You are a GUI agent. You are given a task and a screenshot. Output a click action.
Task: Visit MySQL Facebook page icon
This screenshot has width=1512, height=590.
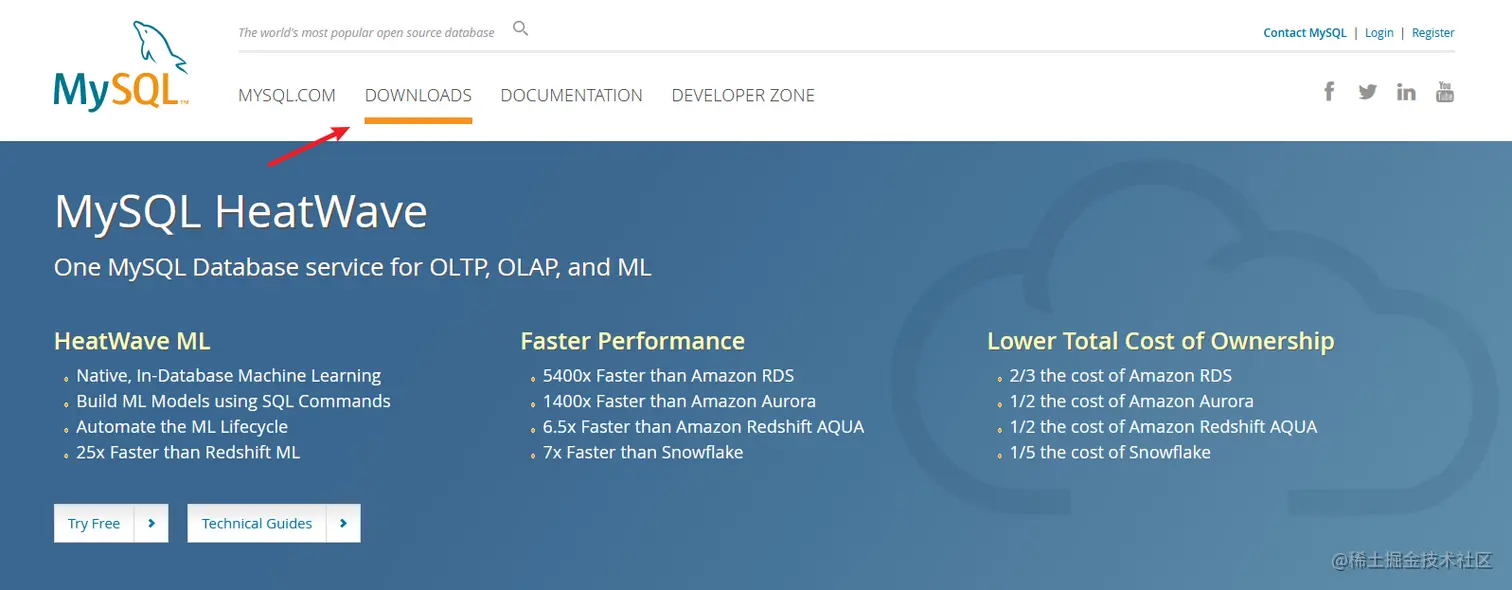[x=1329, y=92]
